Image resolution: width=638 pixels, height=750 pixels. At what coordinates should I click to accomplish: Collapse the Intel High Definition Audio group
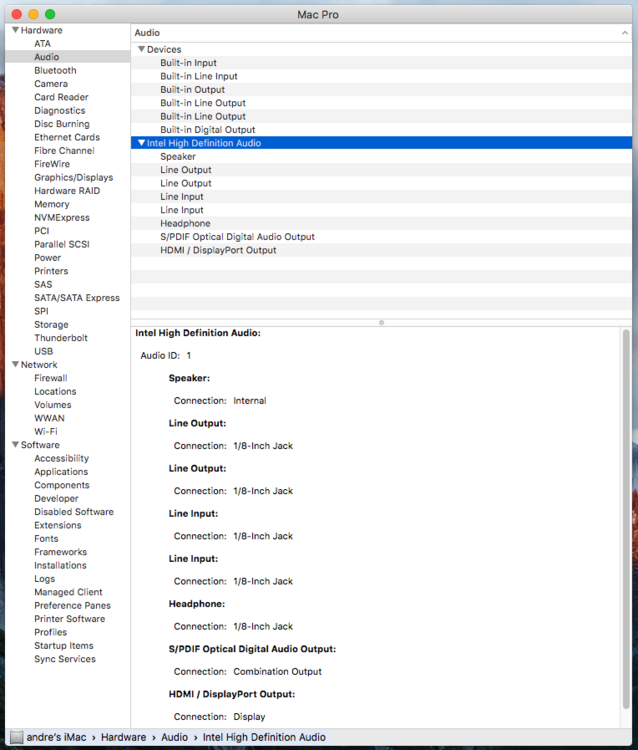coord(141,143)
